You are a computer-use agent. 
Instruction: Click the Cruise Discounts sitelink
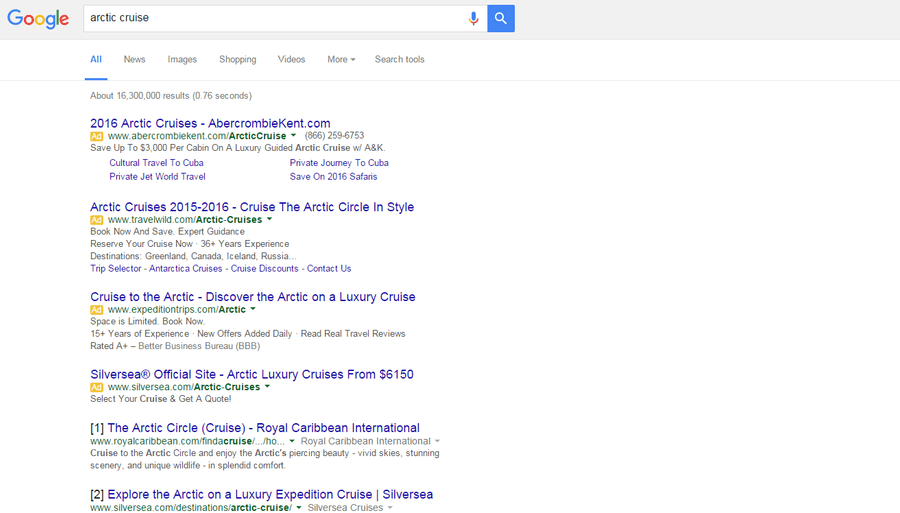265,269
